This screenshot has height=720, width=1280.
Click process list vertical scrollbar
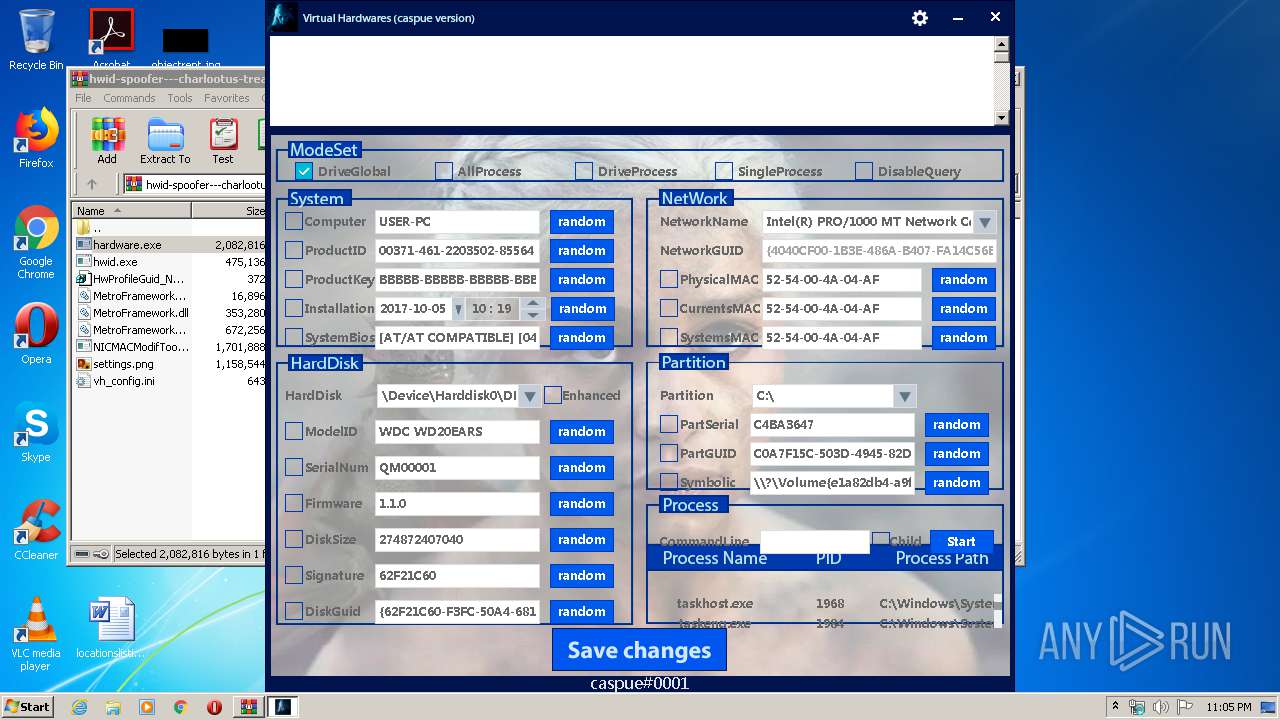[x=997, y=610]
